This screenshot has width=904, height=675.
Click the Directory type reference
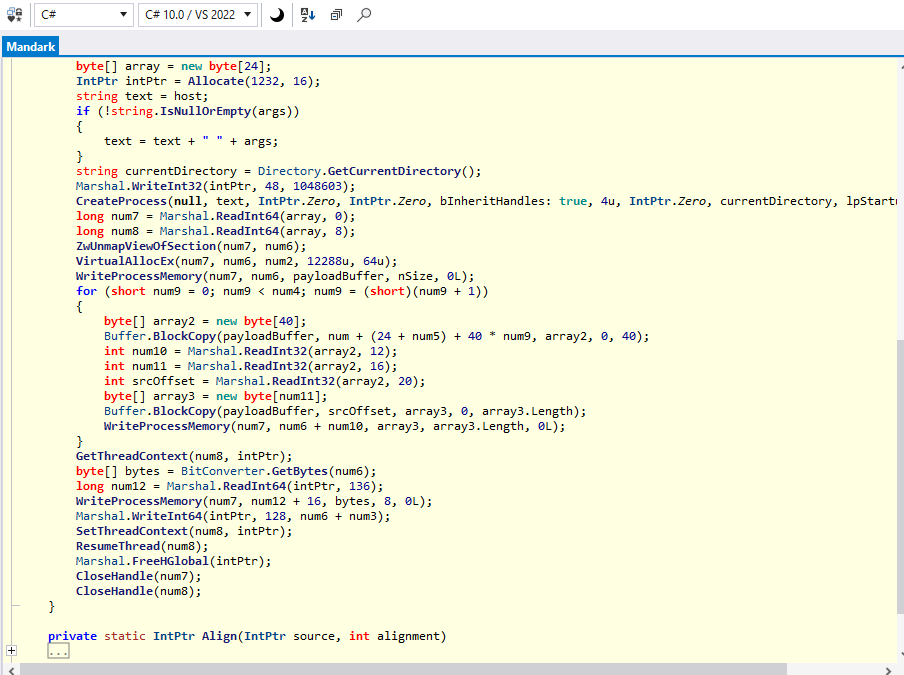pos(289,171)
